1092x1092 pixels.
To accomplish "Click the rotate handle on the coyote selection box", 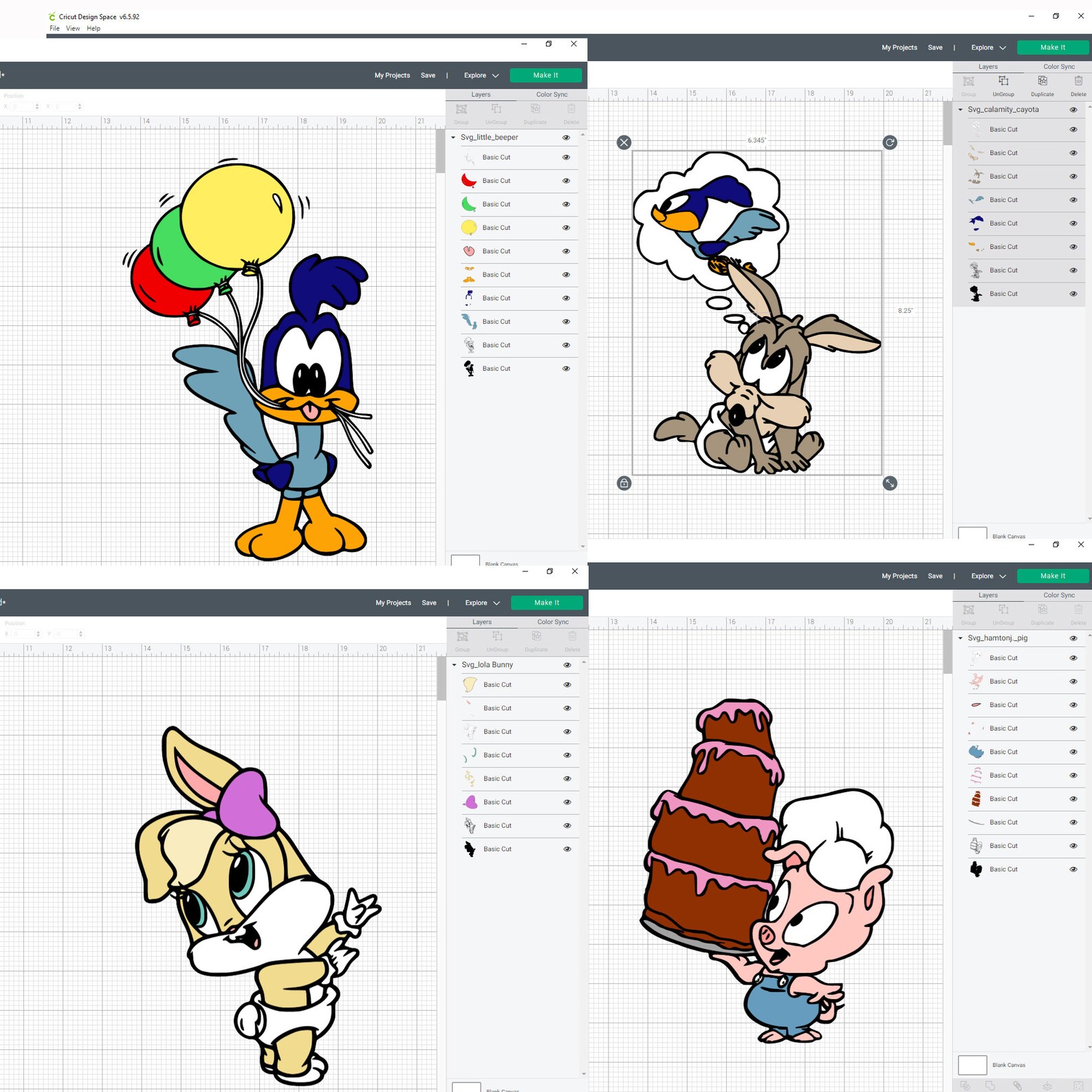I will point(890,142).
